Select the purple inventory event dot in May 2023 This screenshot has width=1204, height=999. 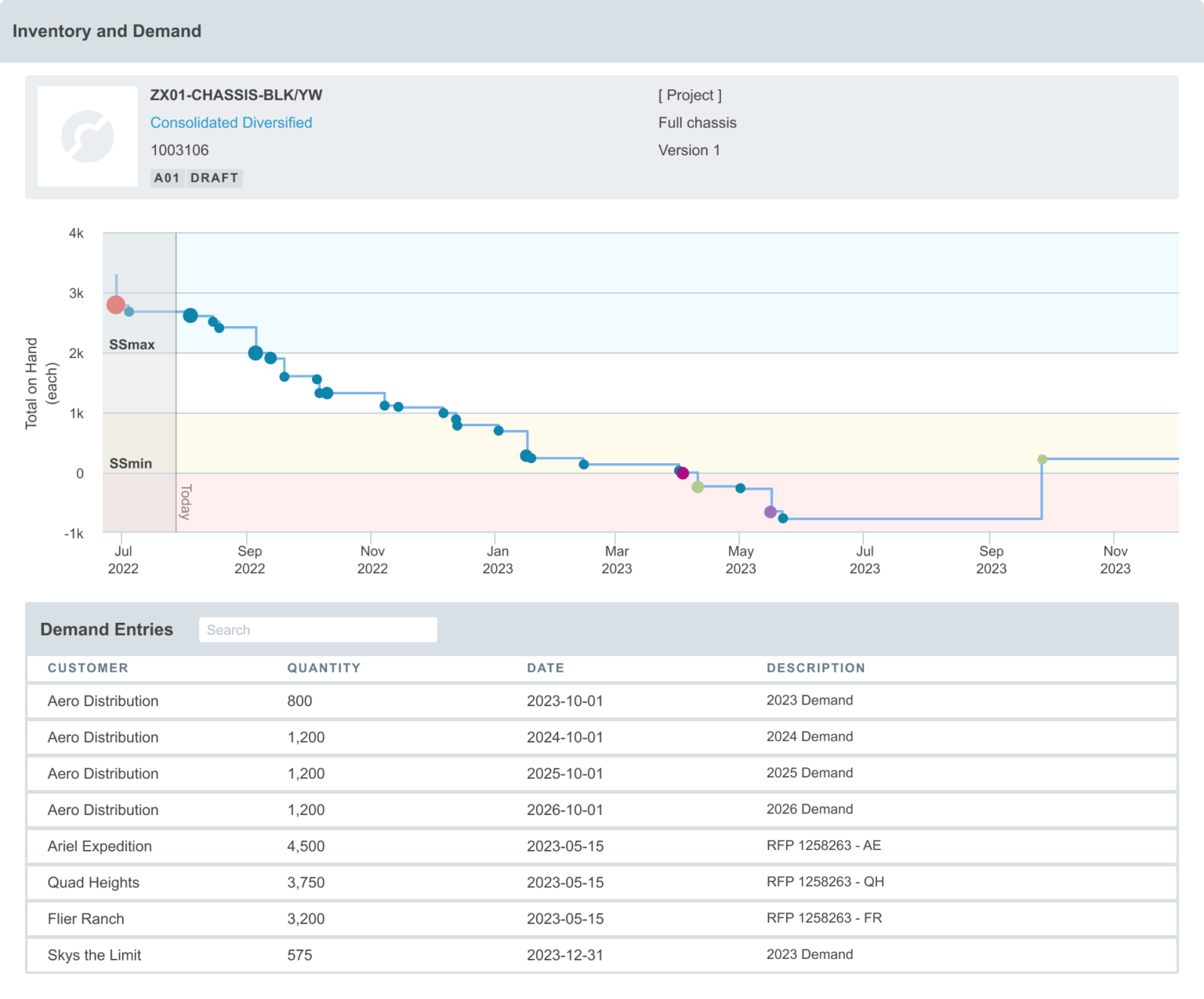point(771,511)
